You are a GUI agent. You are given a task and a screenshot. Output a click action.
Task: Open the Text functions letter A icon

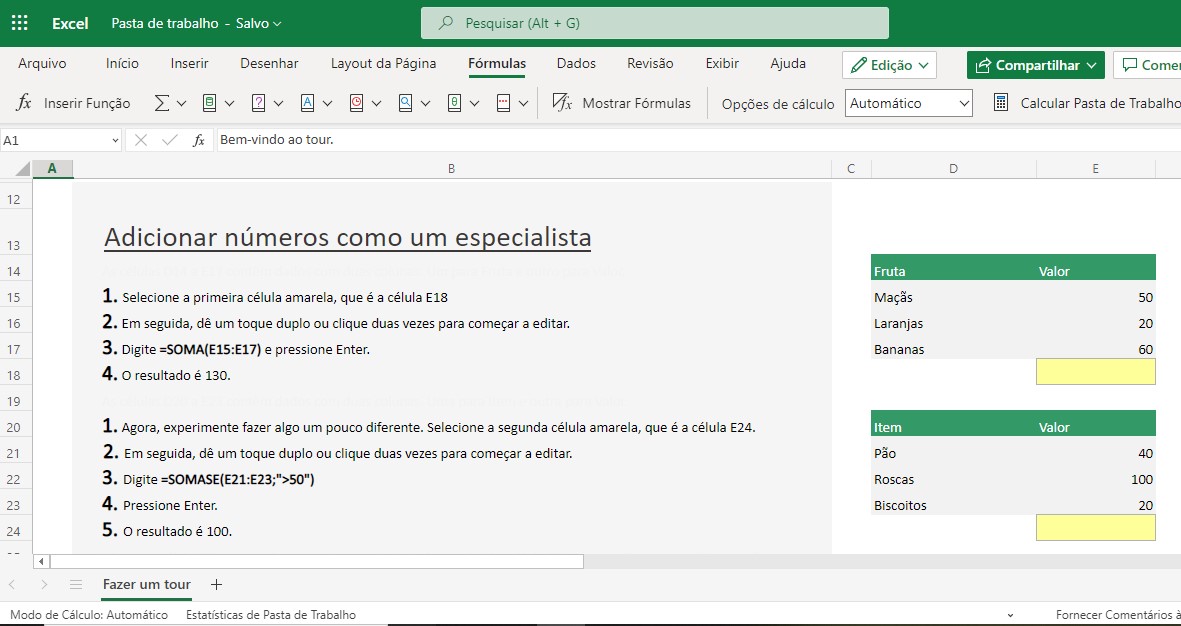point(308,103)
